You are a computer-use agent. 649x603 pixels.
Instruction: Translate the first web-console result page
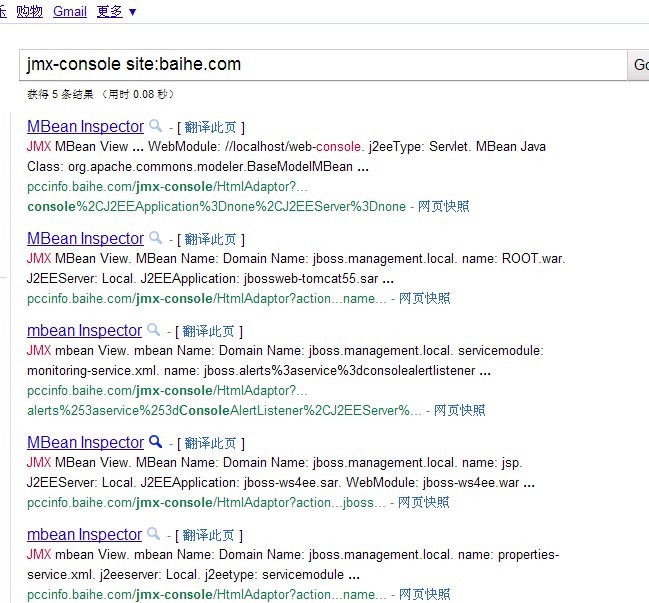(x=210, y=127)
